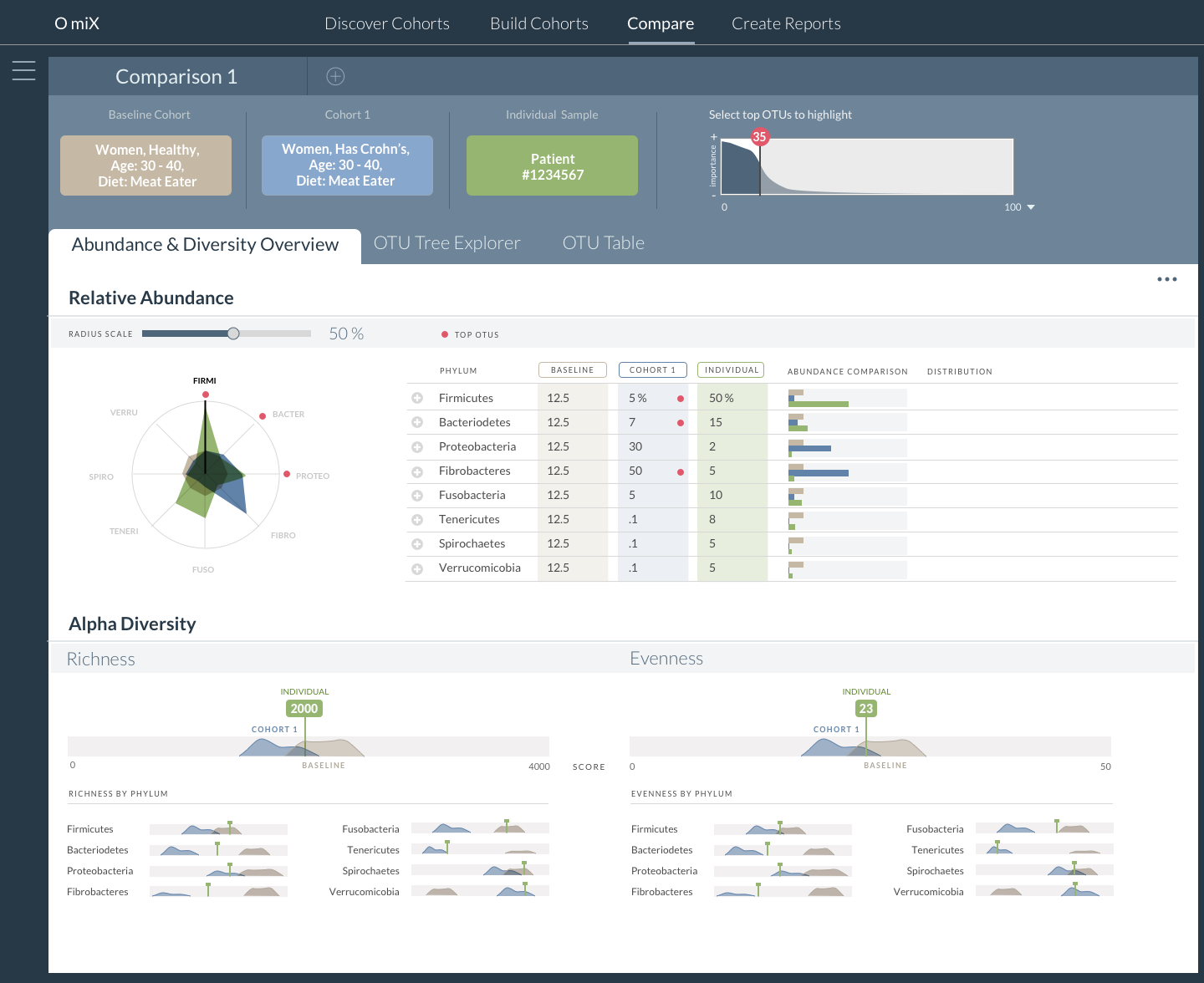Add a new comparison with the plus icon
This screenshot has width=1204, height=983.
(335, 77)
